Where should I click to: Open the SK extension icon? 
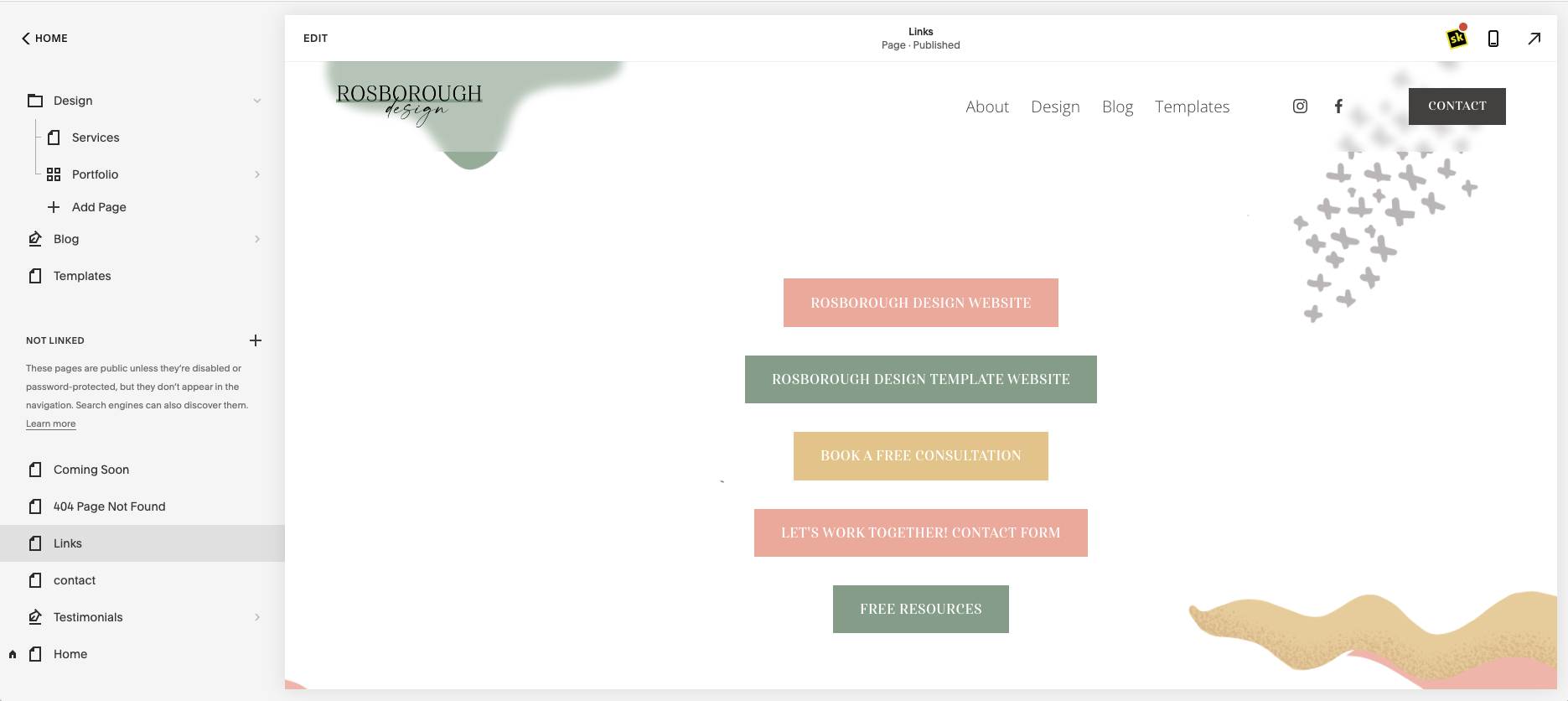coord(1457,38)
